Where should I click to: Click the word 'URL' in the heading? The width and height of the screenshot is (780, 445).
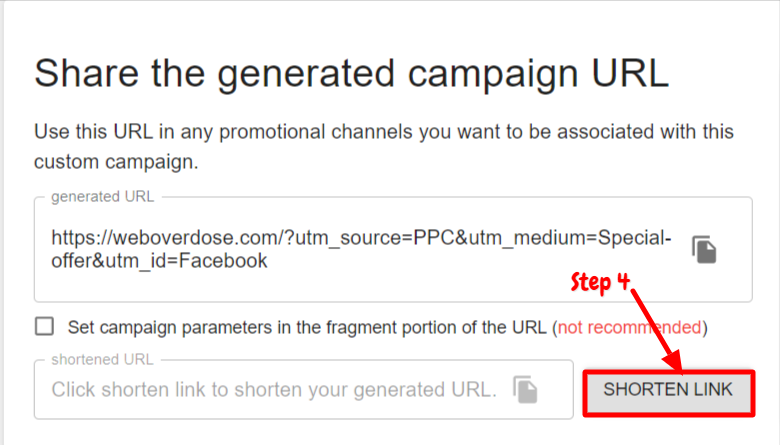630,74
